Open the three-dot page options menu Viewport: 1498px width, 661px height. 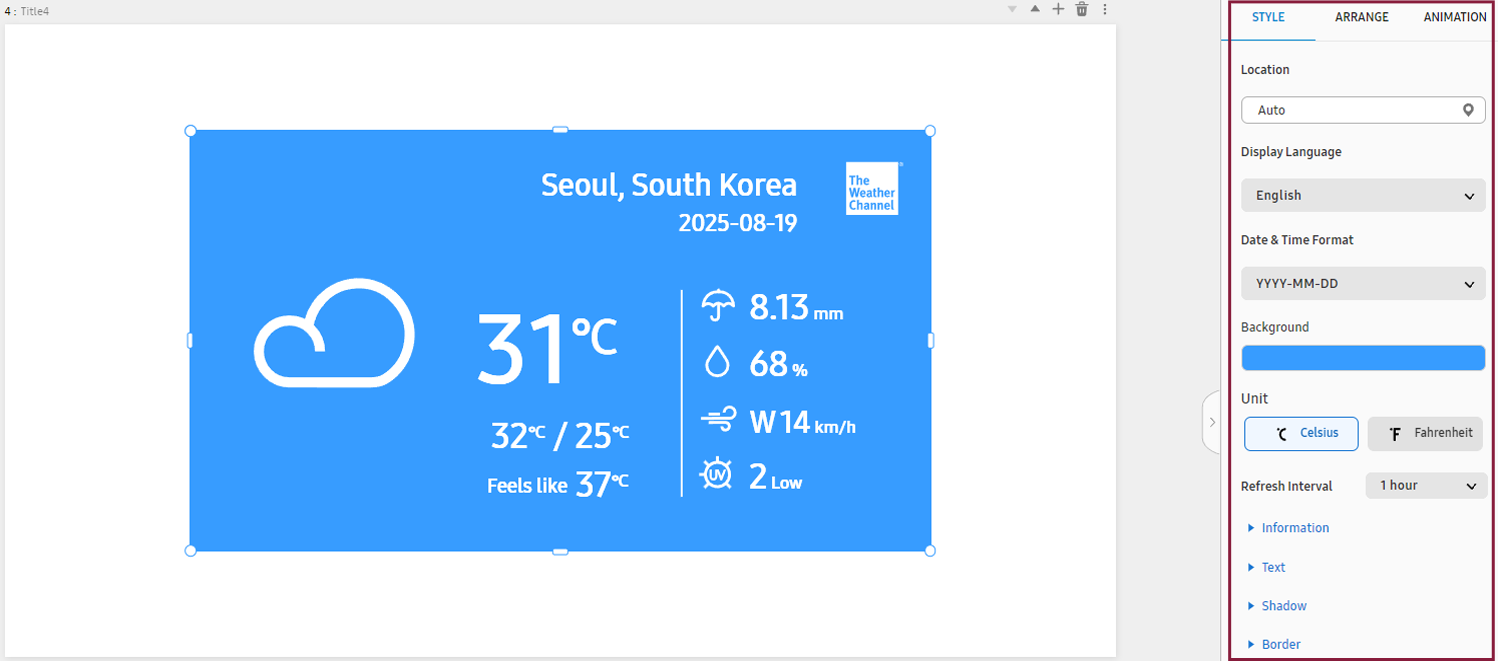(x=1104, y=9)
